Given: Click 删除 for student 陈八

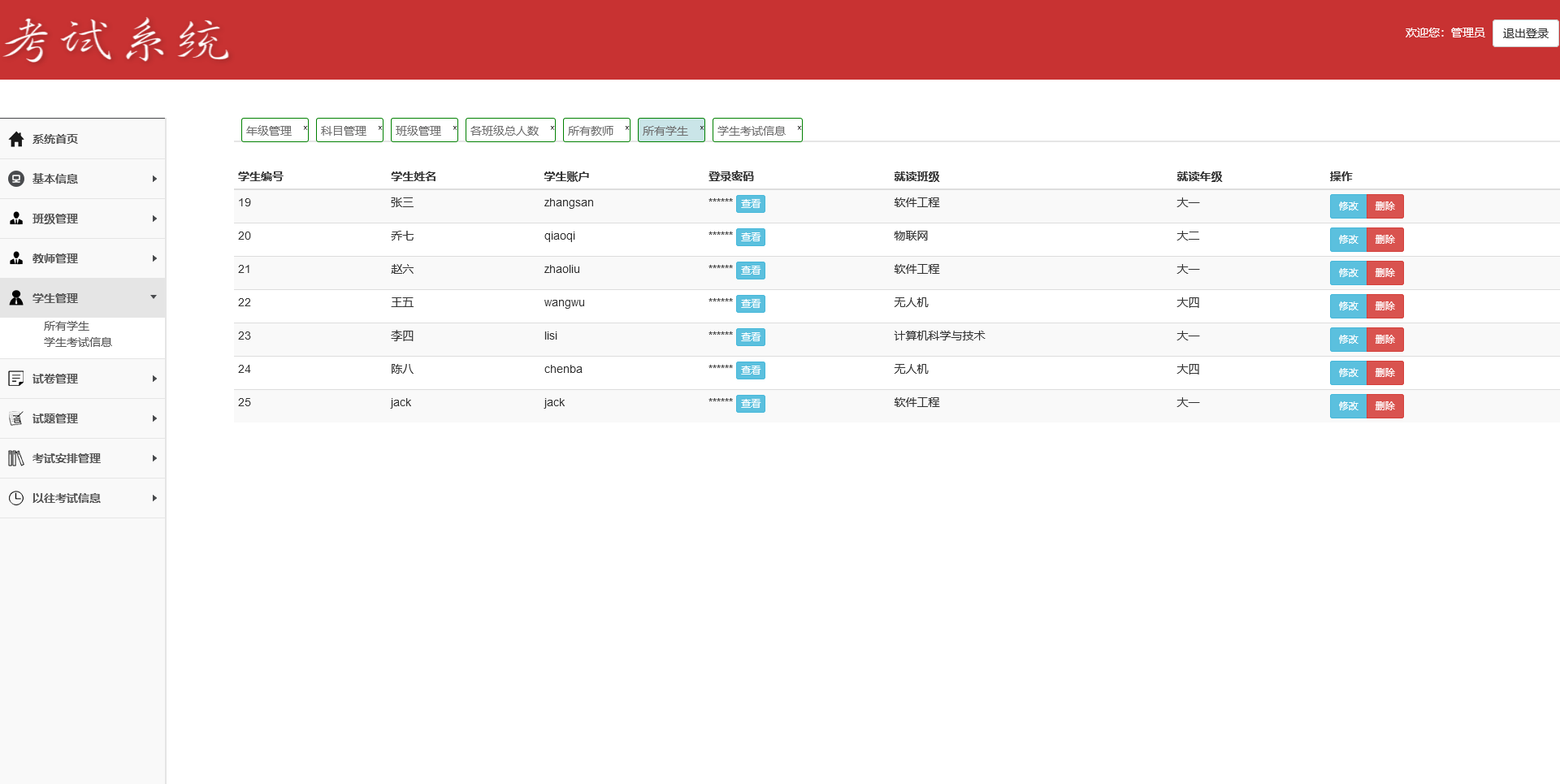Looking at the screenshot, I should [1385, 373].
